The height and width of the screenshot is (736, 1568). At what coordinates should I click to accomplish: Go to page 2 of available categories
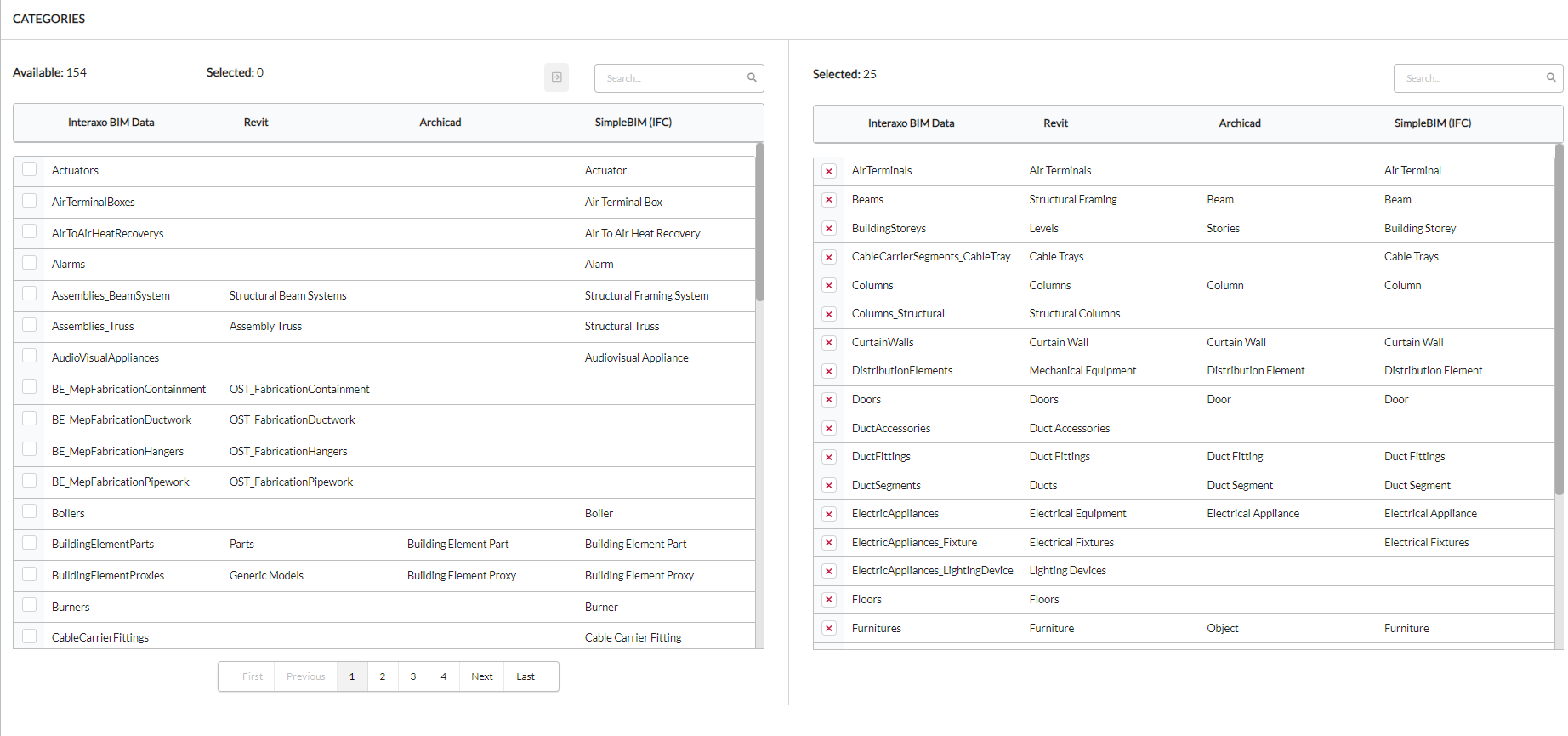tap(383, 676)
